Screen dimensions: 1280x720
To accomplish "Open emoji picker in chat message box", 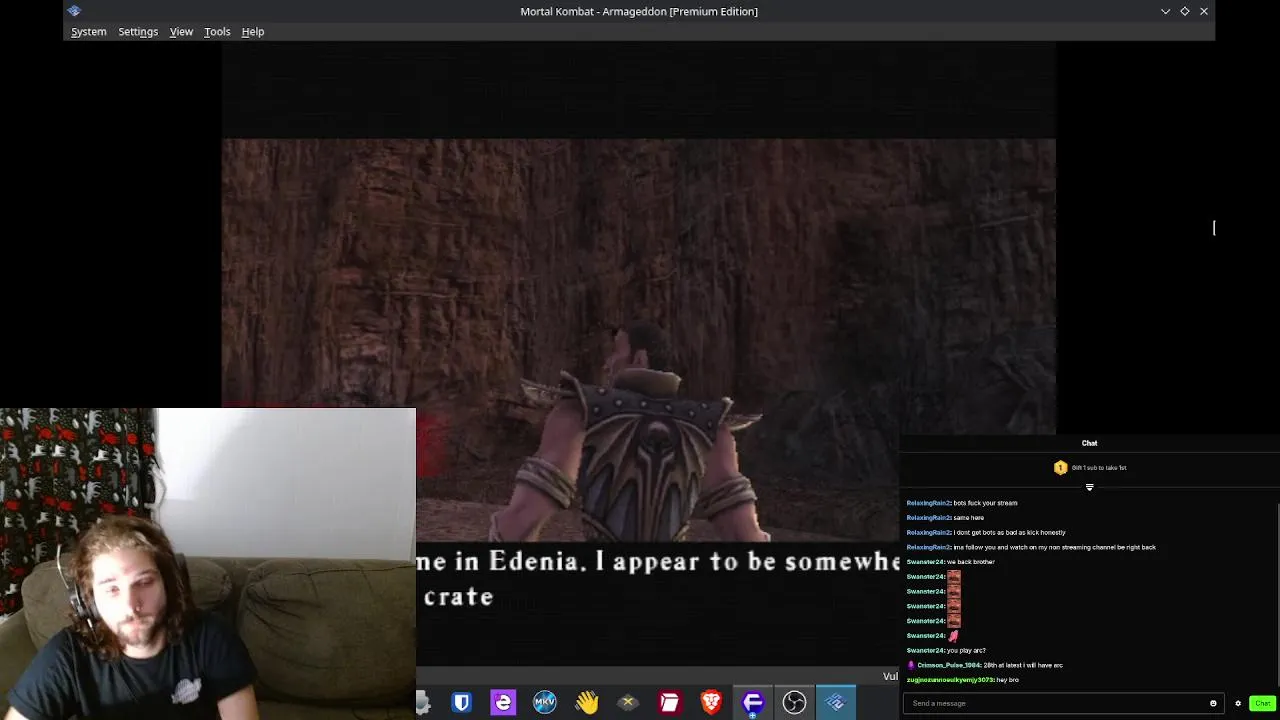I will (x=1213, y=703).
